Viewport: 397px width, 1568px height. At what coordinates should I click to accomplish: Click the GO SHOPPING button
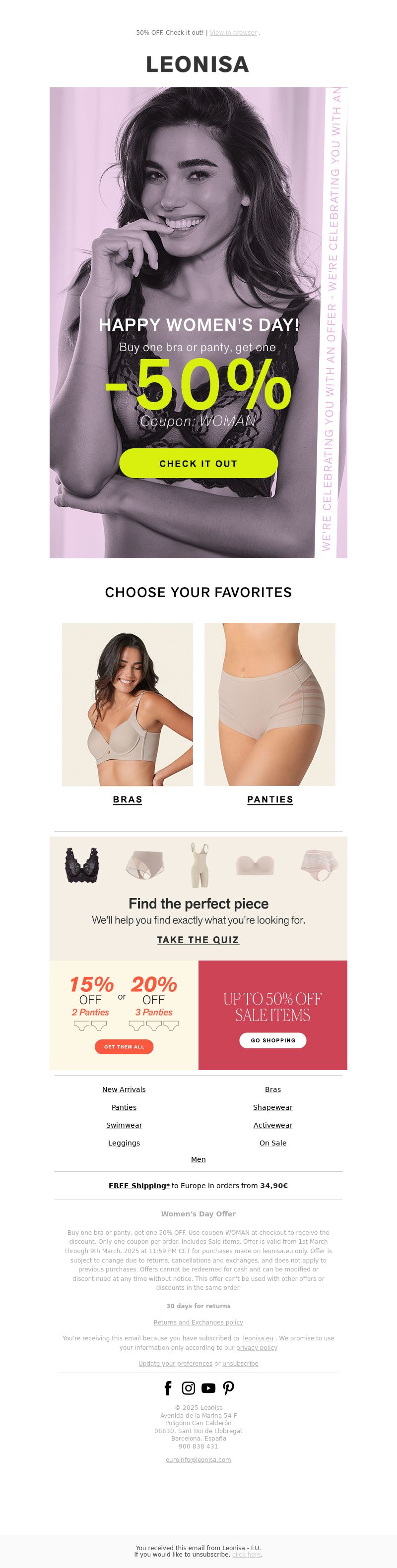coord(273,1040)
